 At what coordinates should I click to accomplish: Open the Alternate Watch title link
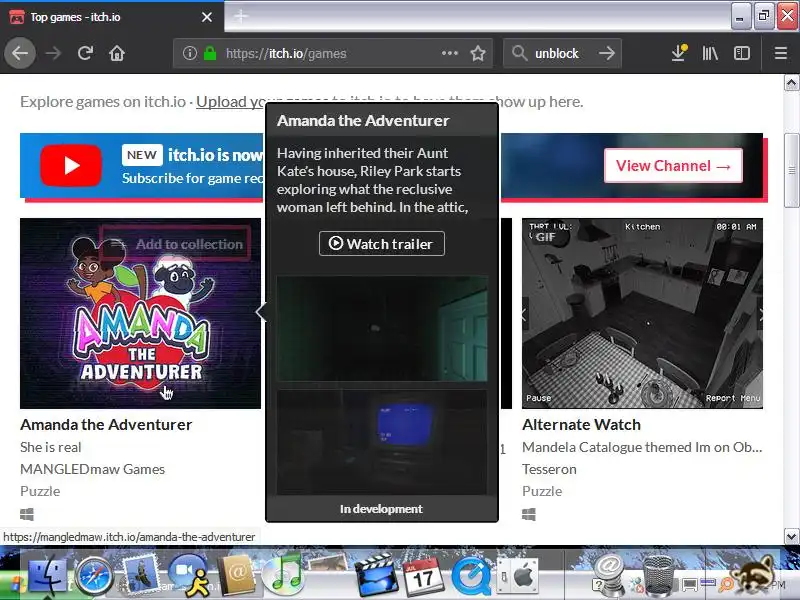[x=581, y=424]
